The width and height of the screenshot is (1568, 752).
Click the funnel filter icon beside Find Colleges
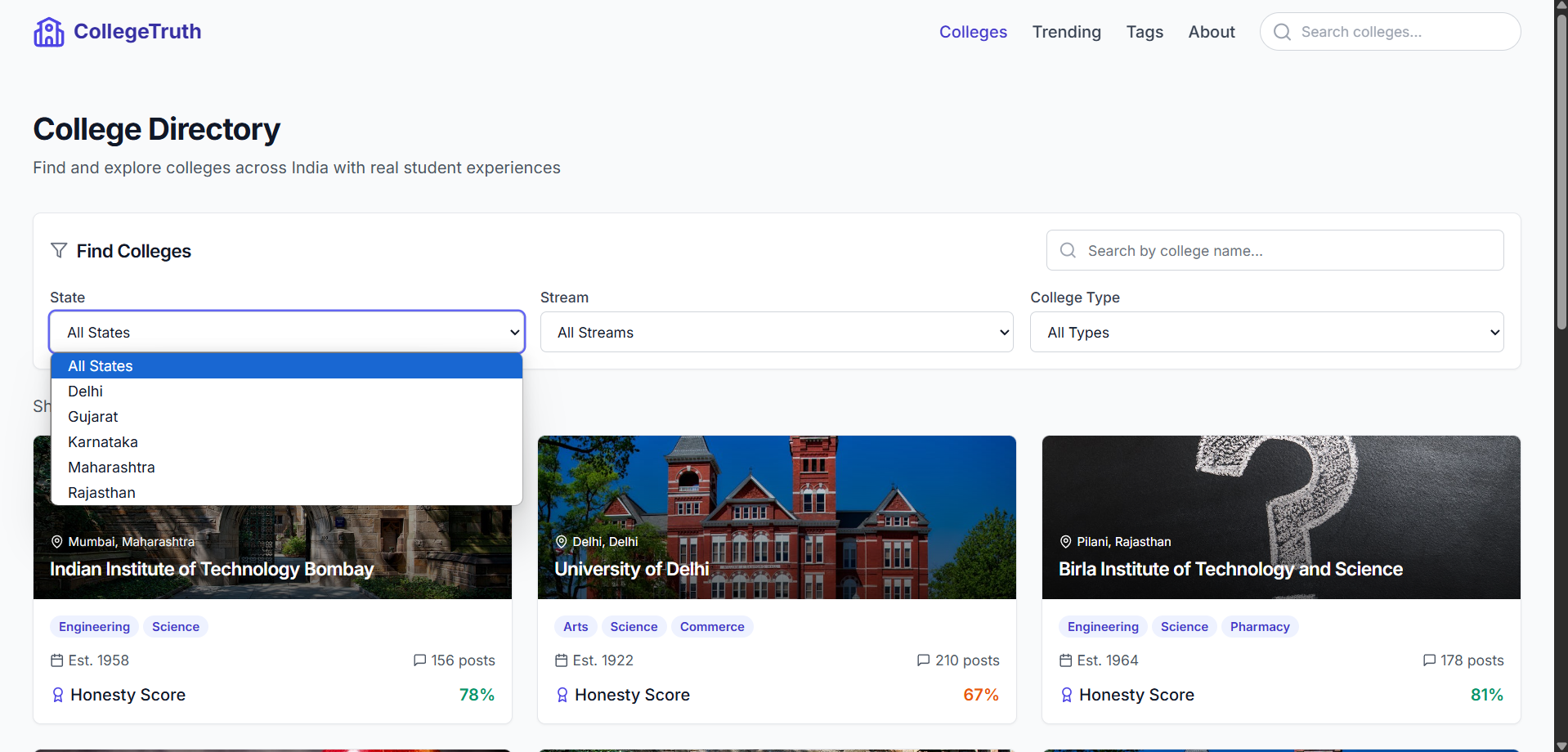click(x=59, y=250)
